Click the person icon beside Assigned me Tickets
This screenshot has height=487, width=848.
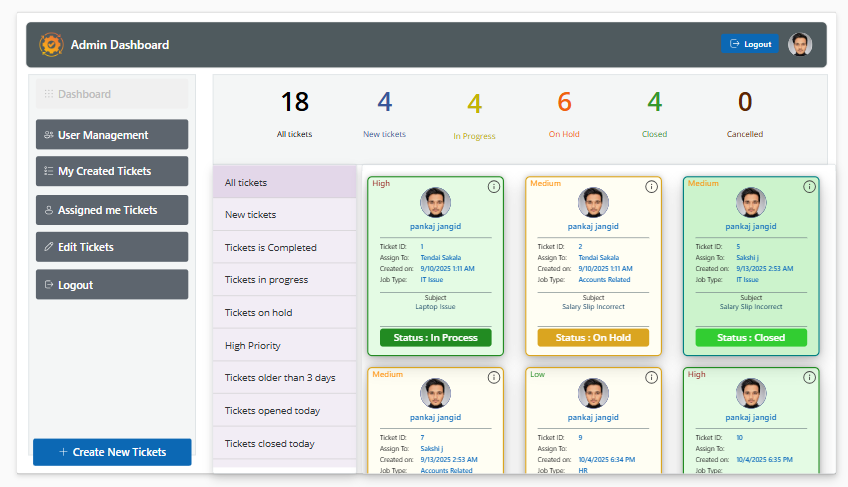[49, 210]
